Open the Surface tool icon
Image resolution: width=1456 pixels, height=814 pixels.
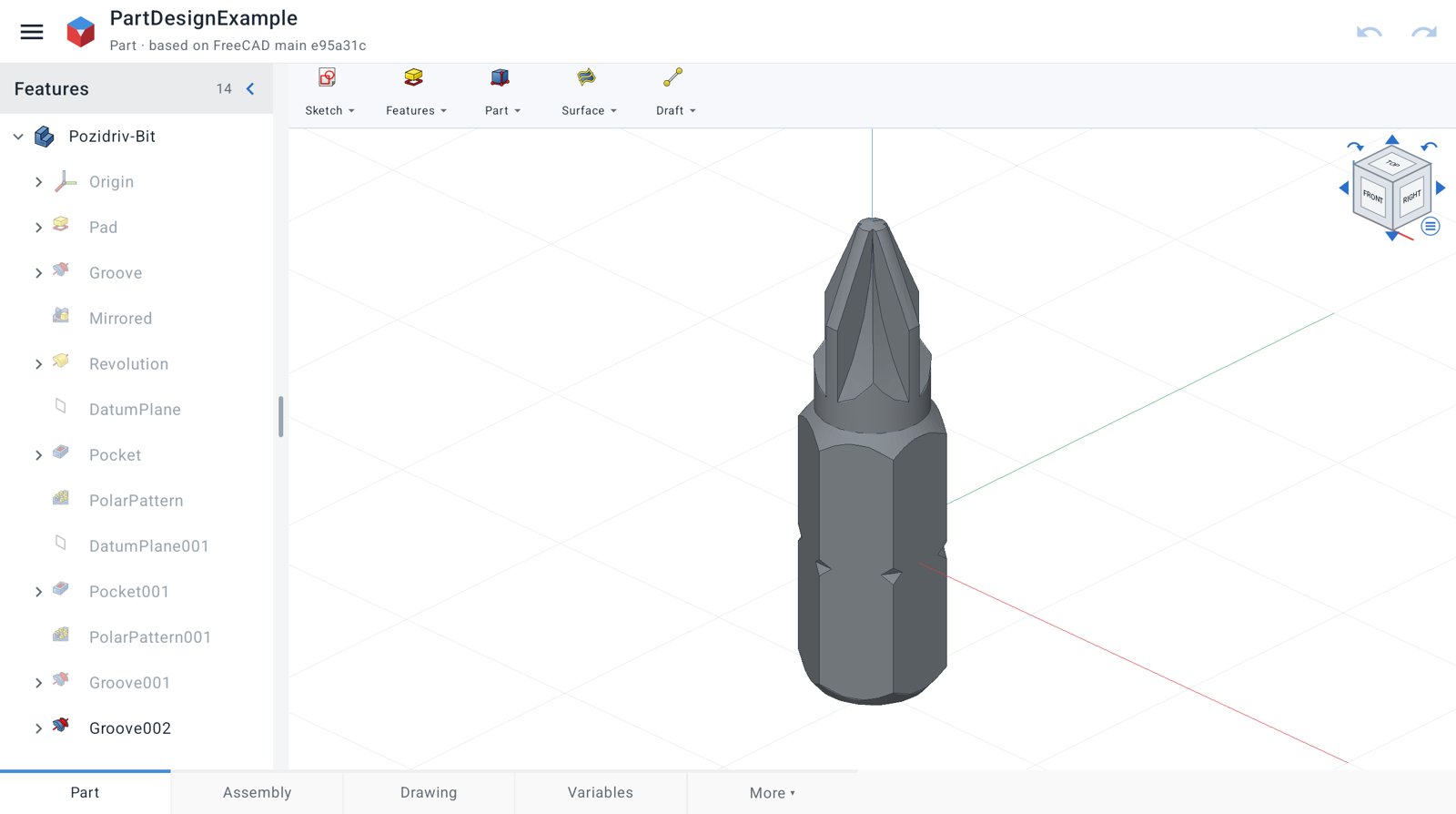(x=586, y=77)
